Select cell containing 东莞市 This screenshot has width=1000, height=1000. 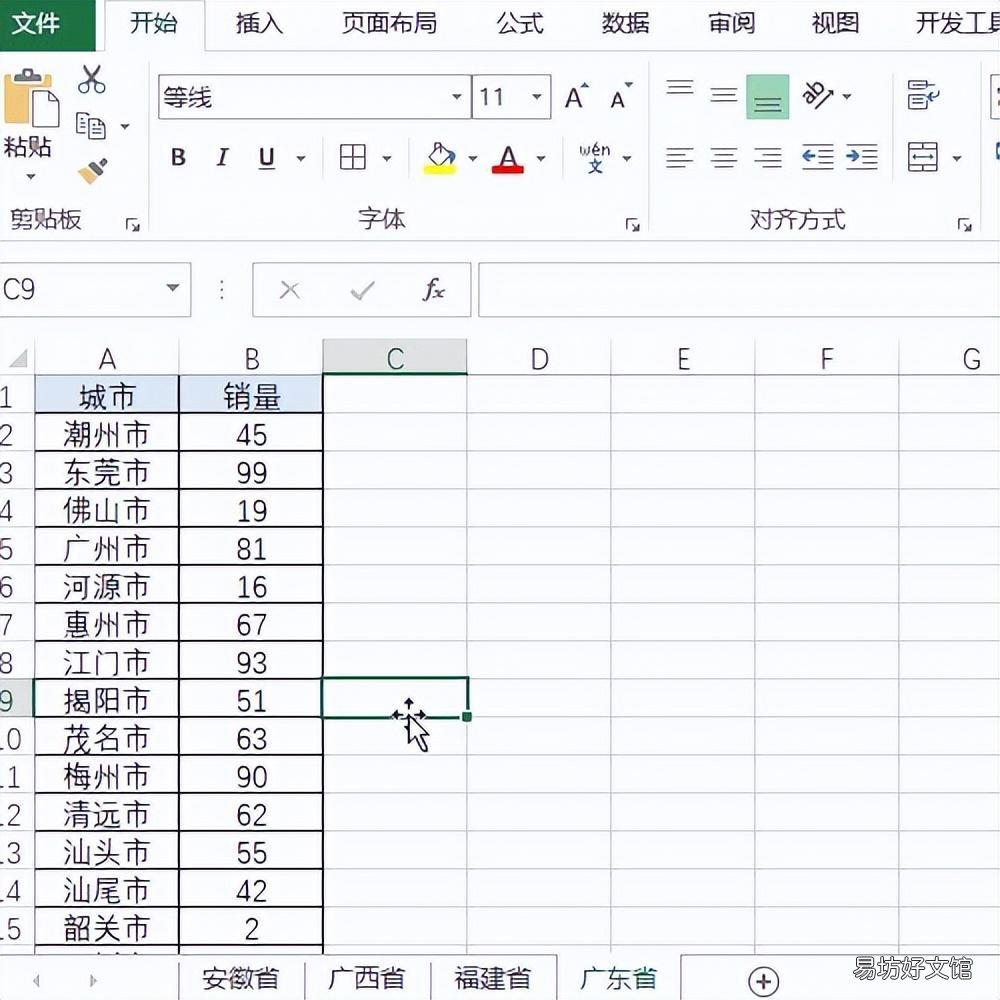[x=107, y=473]
